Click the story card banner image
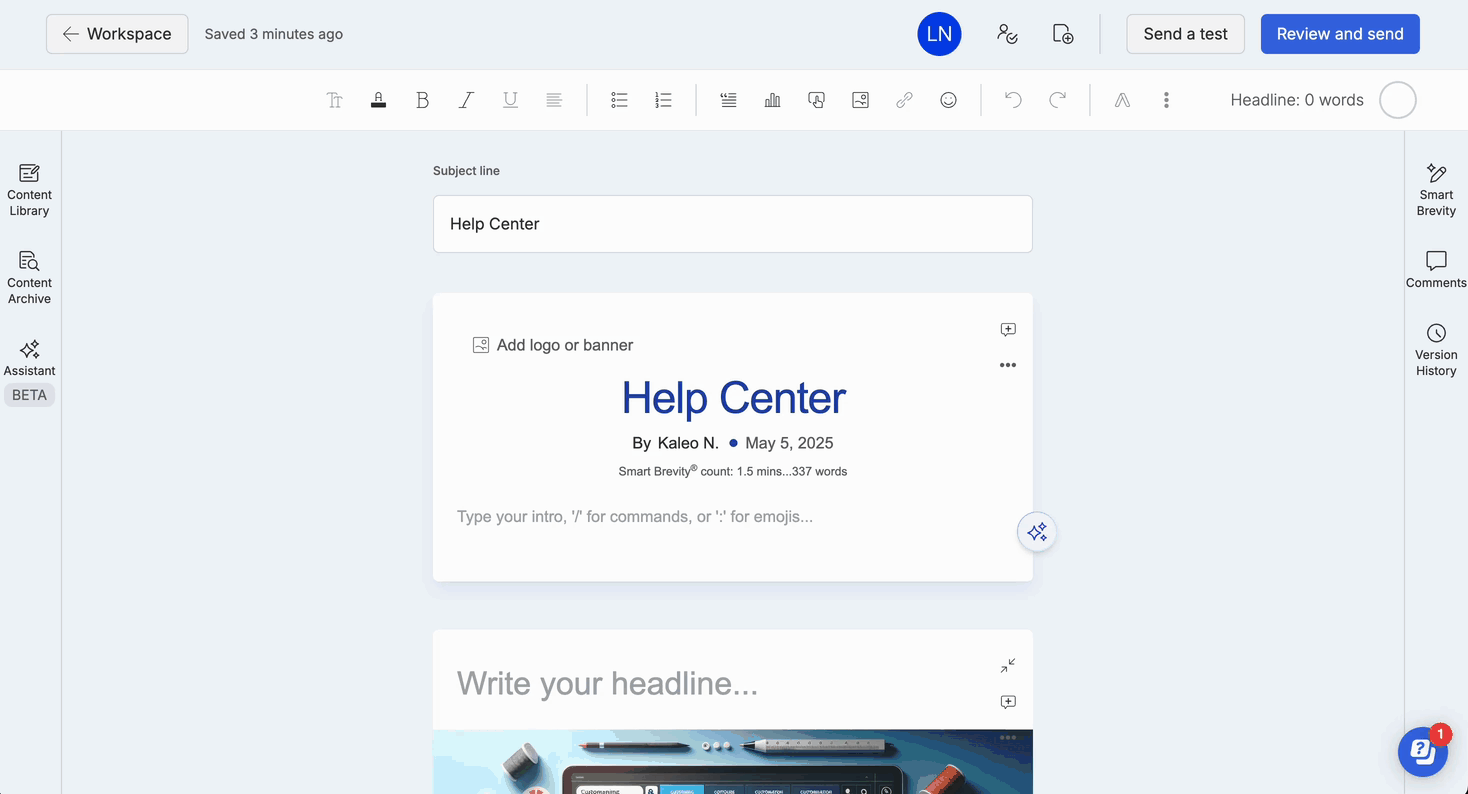Image resolution: width=1468 pixels, height=794 pixels. [733, 762]
